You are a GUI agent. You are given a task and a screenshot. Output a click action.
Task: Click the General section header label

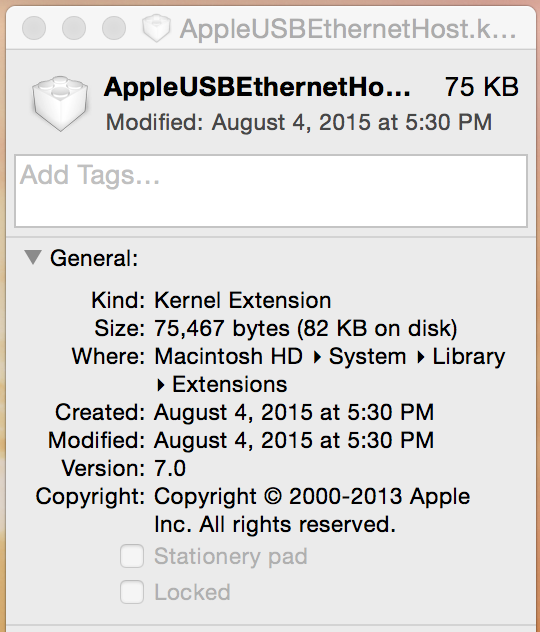click(x=94, y=258)
